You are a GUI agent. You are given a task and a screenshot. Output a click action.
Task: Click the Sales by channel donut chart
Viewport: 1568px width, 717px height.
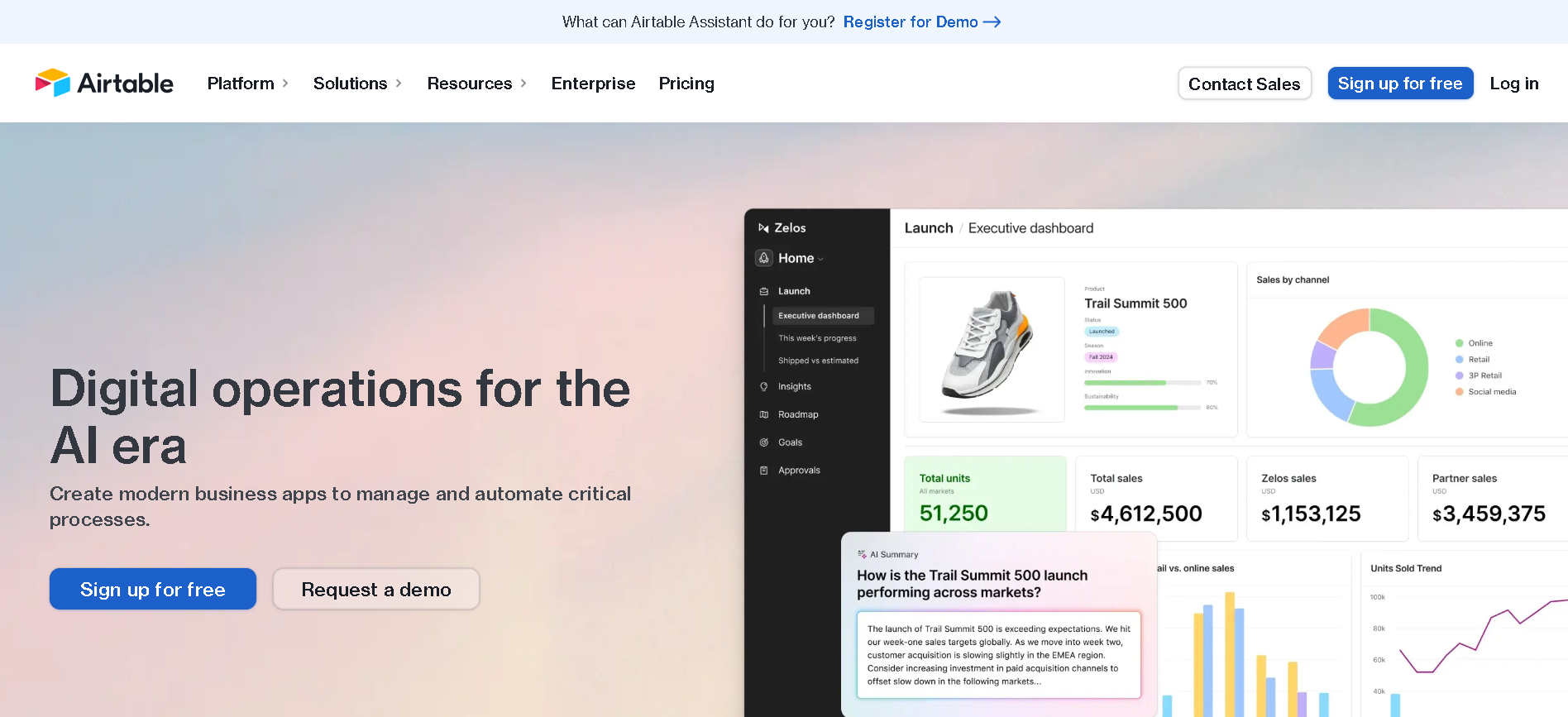tap(1369, 367)
